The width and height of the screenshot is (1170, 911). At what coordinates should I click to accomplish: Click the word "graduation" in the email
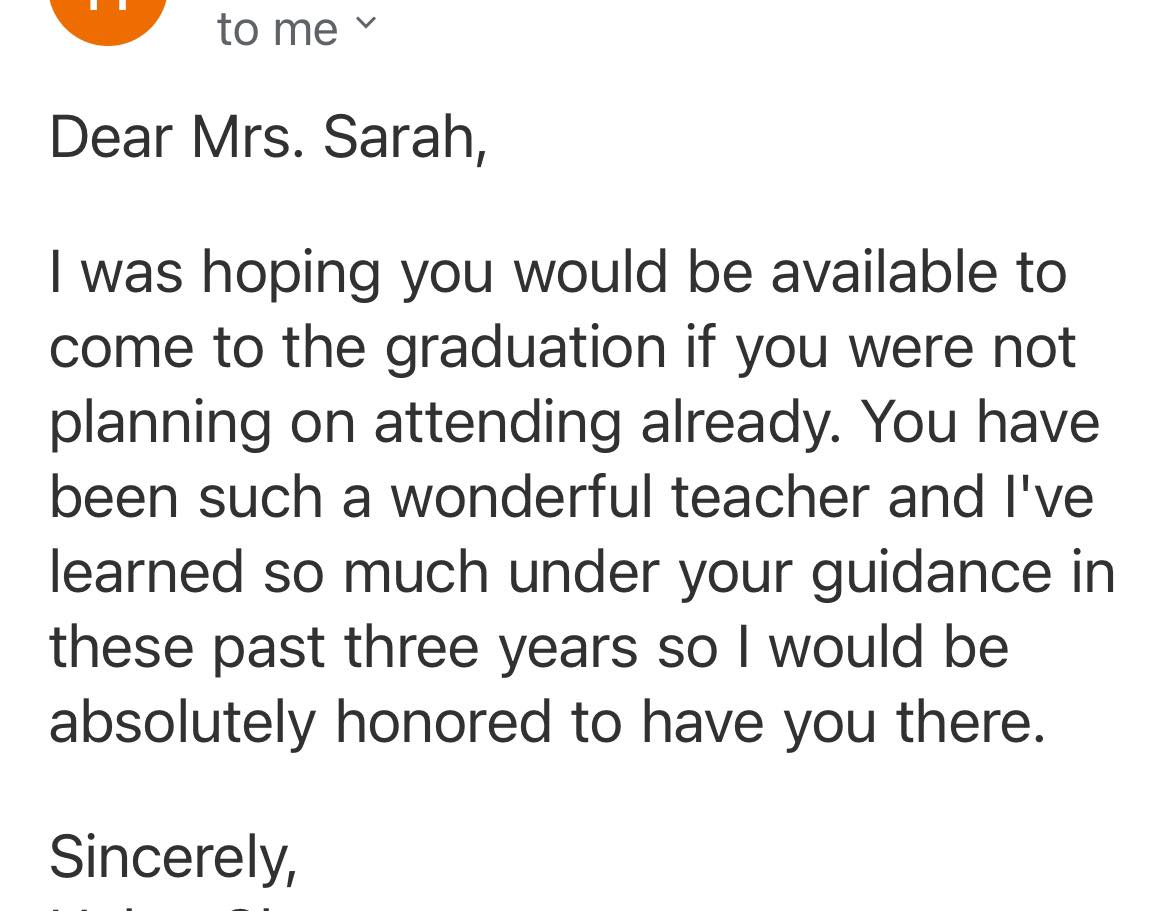point(525,349)
